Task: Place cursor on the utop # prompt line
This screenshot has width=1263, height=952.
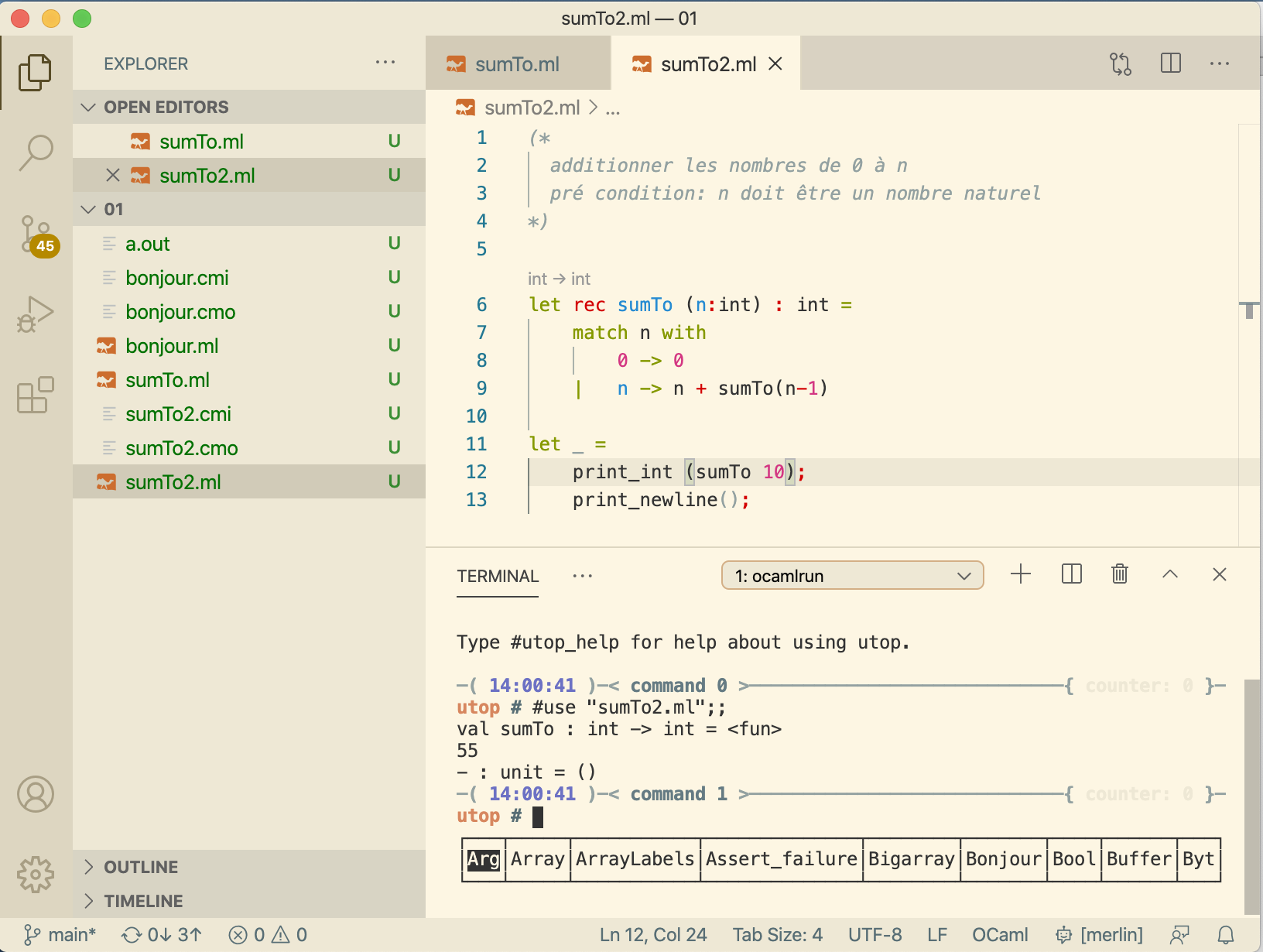Action: 840,816
